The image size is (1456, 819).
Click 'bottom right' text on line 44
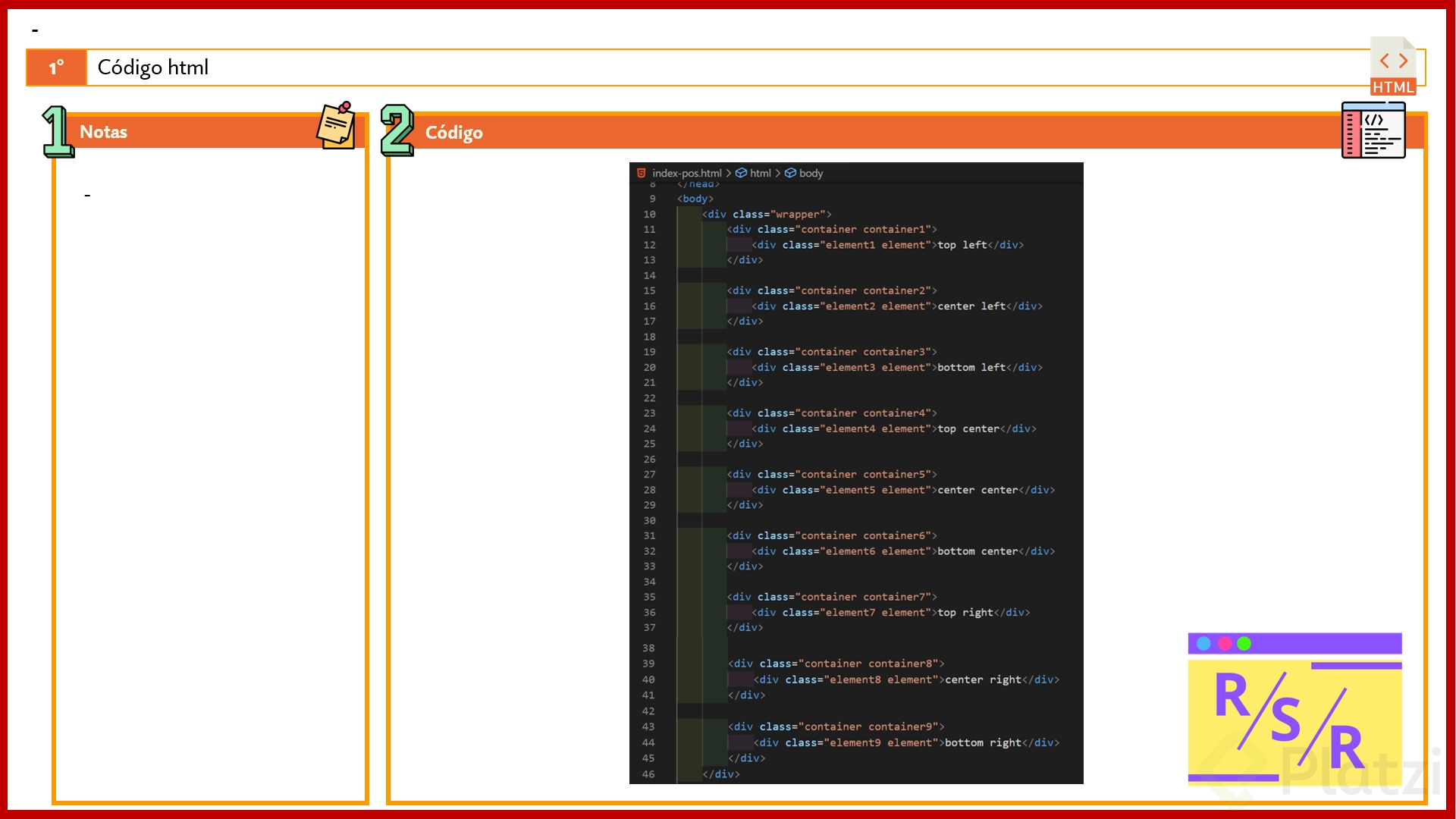[984, 743]
